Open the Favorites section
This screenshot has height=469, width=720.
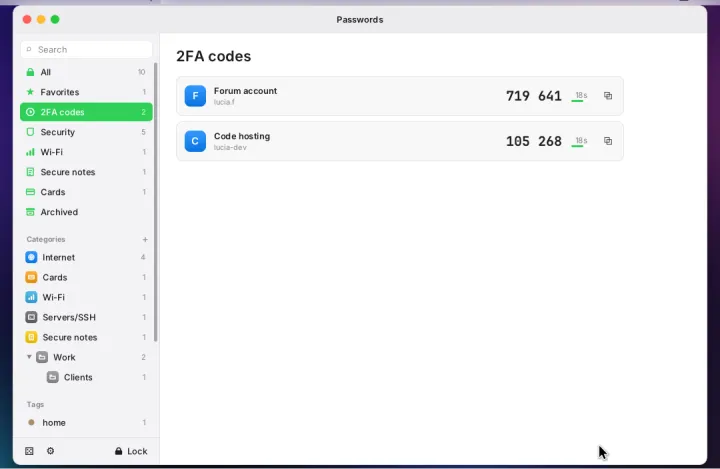(86, 92)
